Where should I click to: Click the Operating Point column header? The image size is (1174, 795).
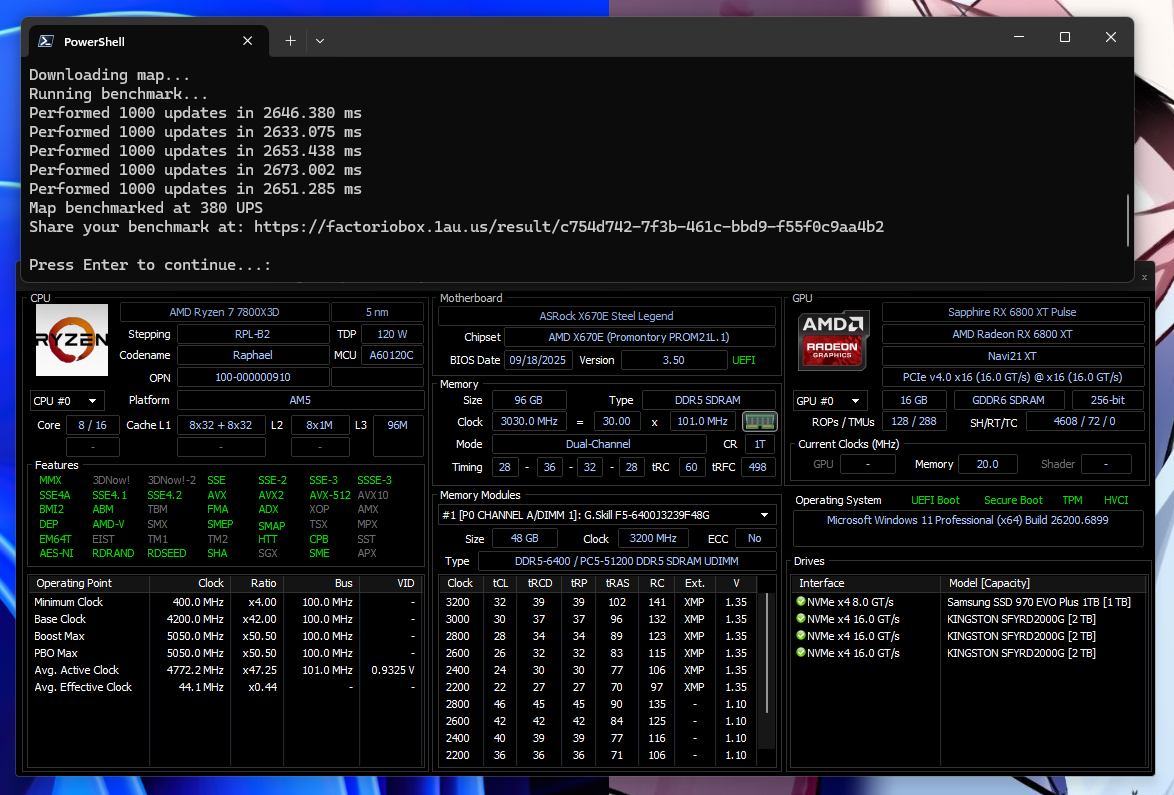pos(89,583)
